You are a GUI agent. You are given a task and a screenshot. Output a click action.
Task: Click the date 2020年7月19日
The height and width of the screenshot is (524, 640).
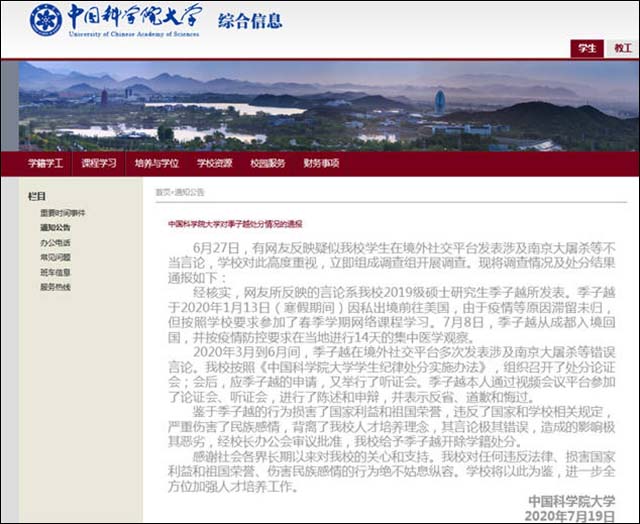coord(570,515)
